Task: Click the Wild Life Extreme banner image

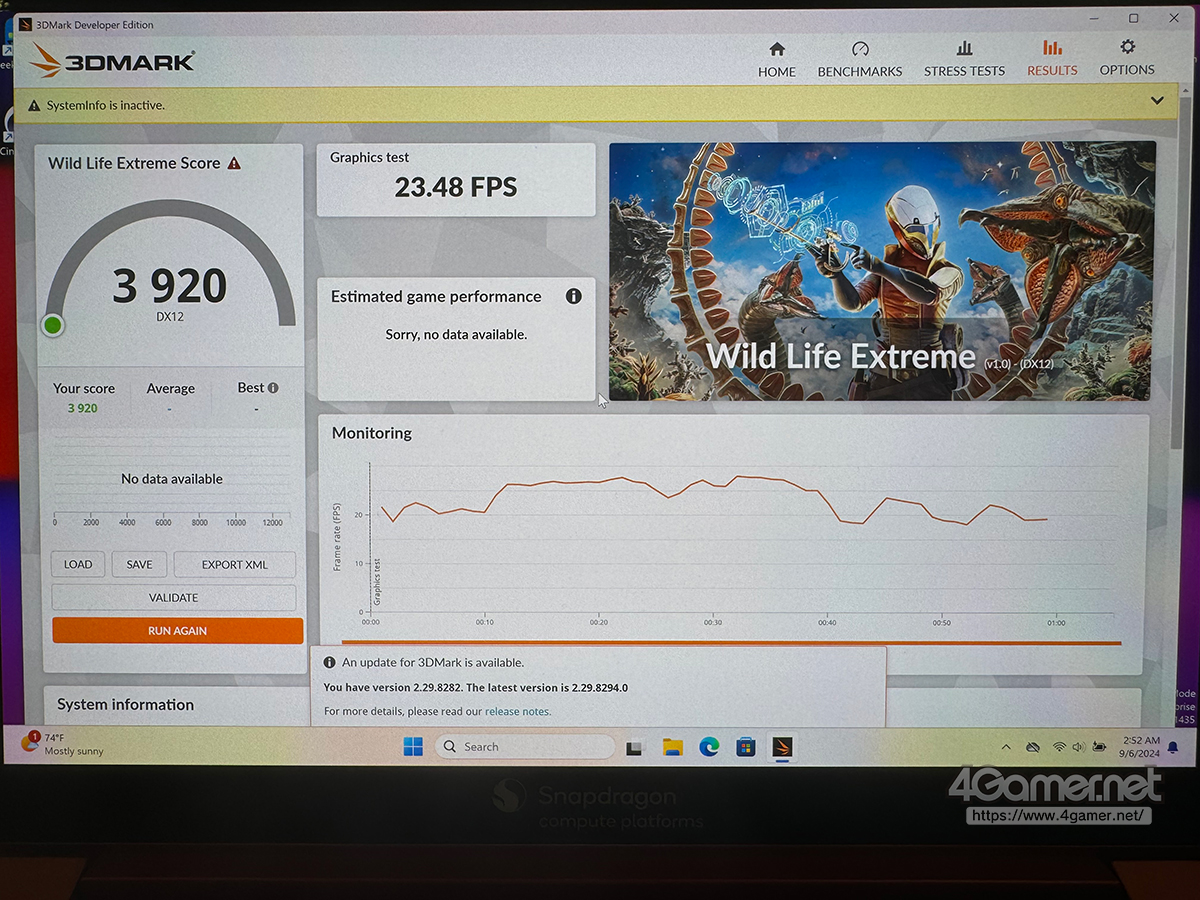Action: 882,270
